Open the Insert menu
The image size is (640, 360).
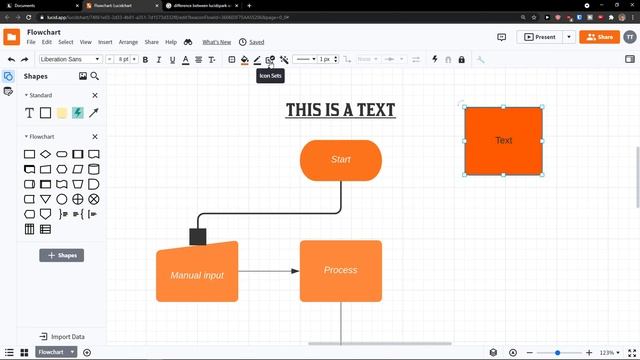point(105,42)
